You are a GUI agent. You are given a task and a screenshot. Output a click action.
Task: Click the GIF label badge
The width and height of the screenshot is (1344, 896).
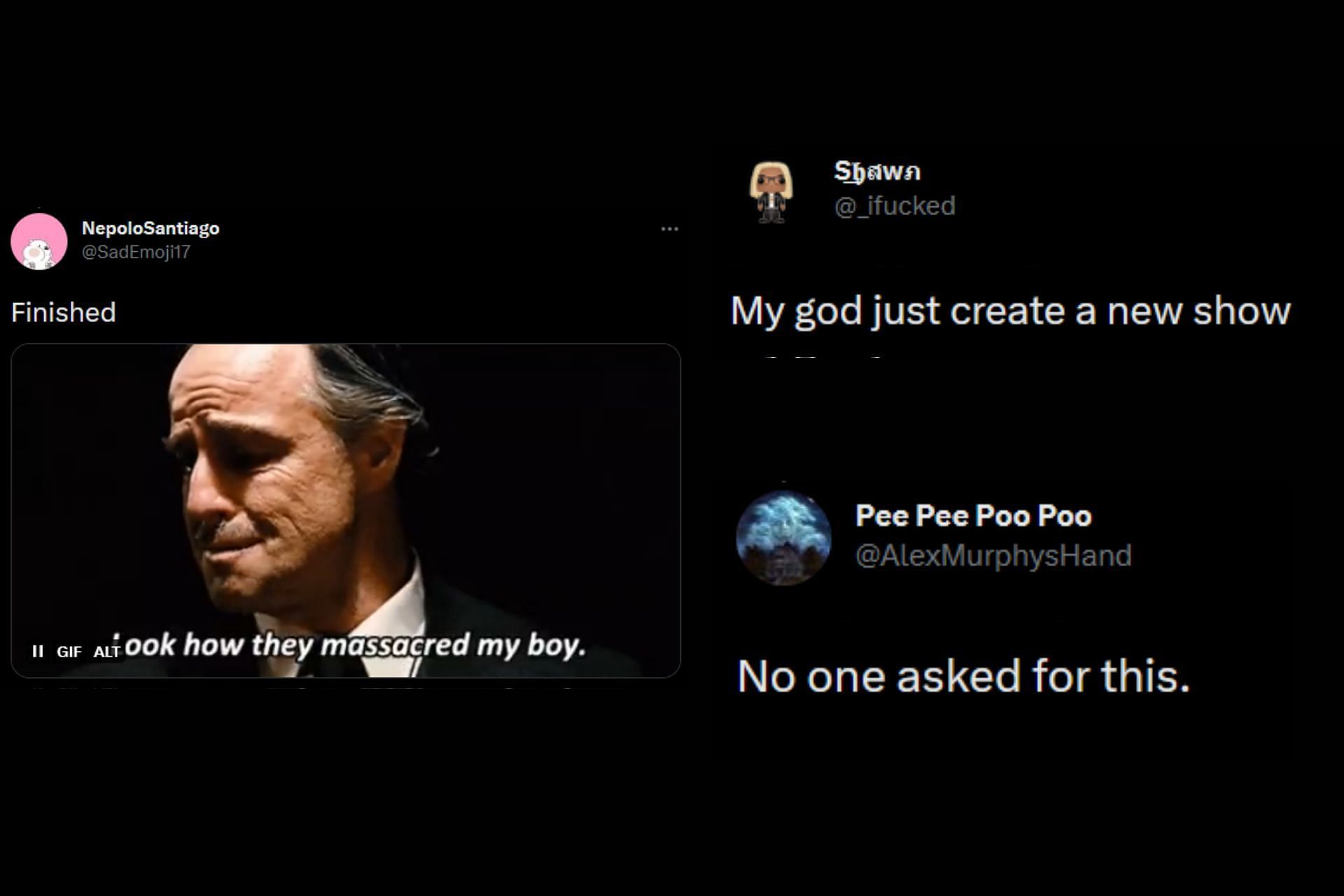tap(69, 652)
